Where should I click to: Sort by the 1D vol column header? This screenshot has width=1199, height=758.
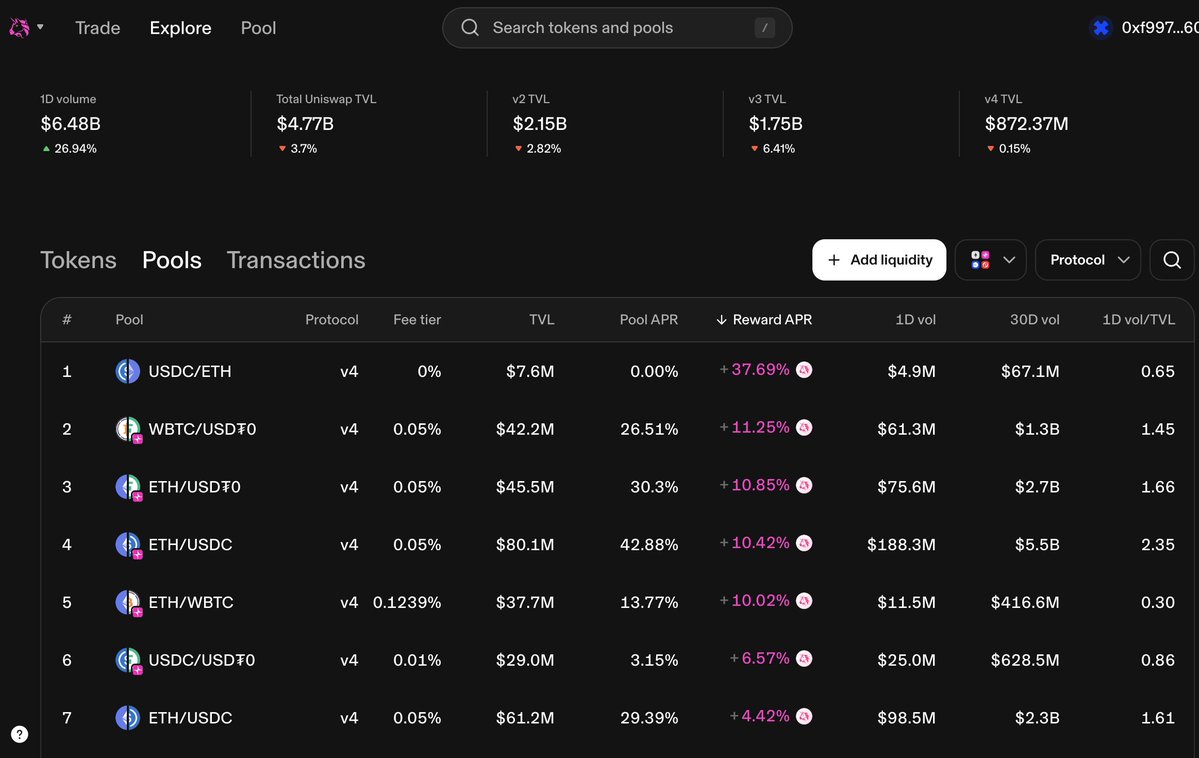click(x=915, y=320)
